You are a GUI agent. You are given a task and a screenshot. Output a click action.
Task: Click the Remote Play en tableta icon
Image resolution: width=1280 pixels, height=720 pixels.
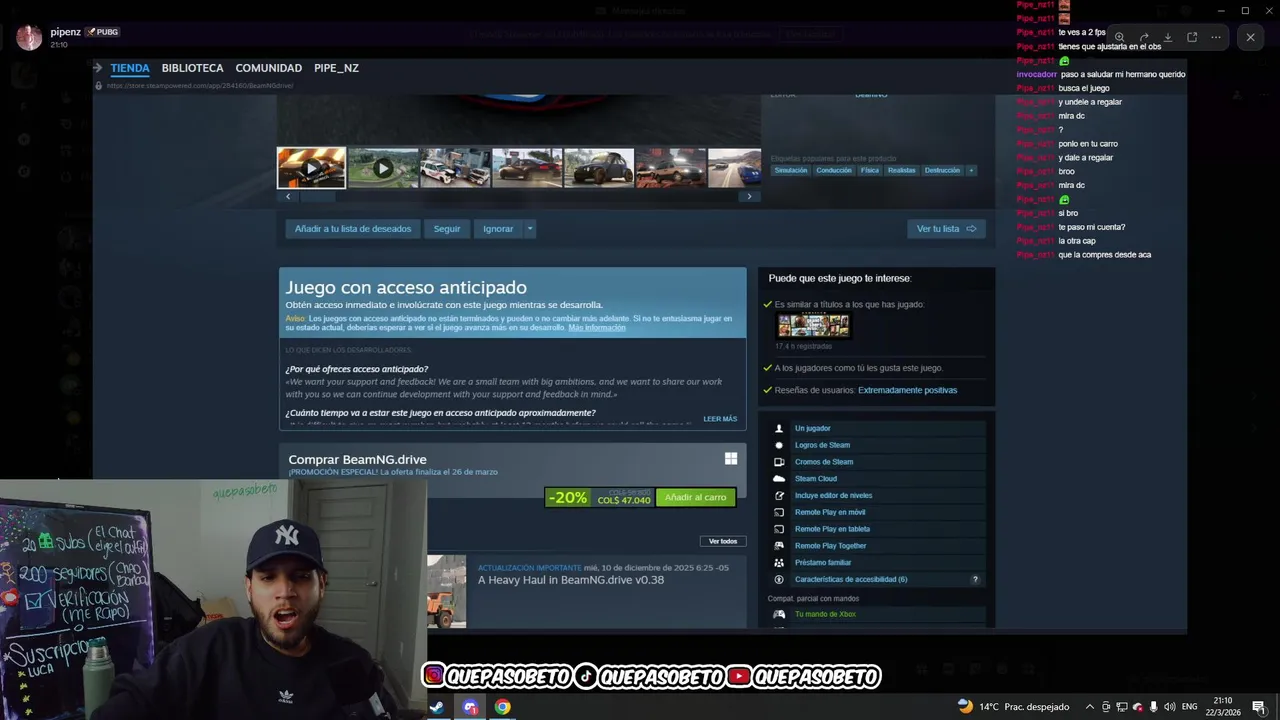[779, 529]
